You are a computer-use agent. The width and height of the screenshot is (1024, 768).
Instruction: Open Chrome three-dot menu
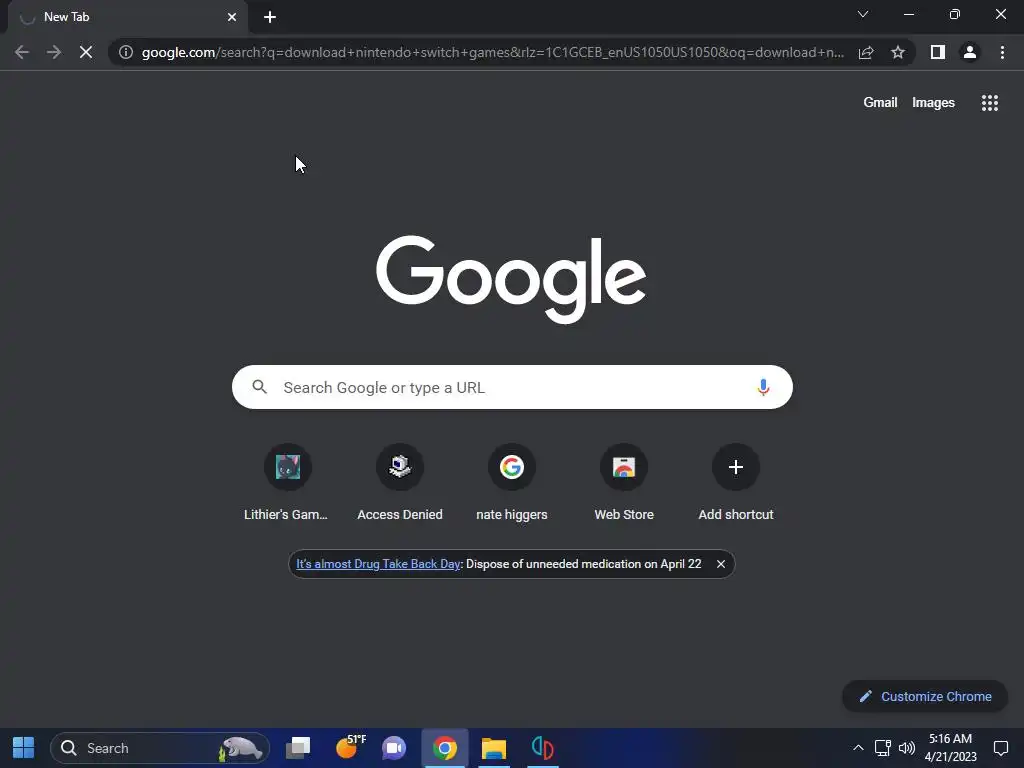tap(1002, 52)
